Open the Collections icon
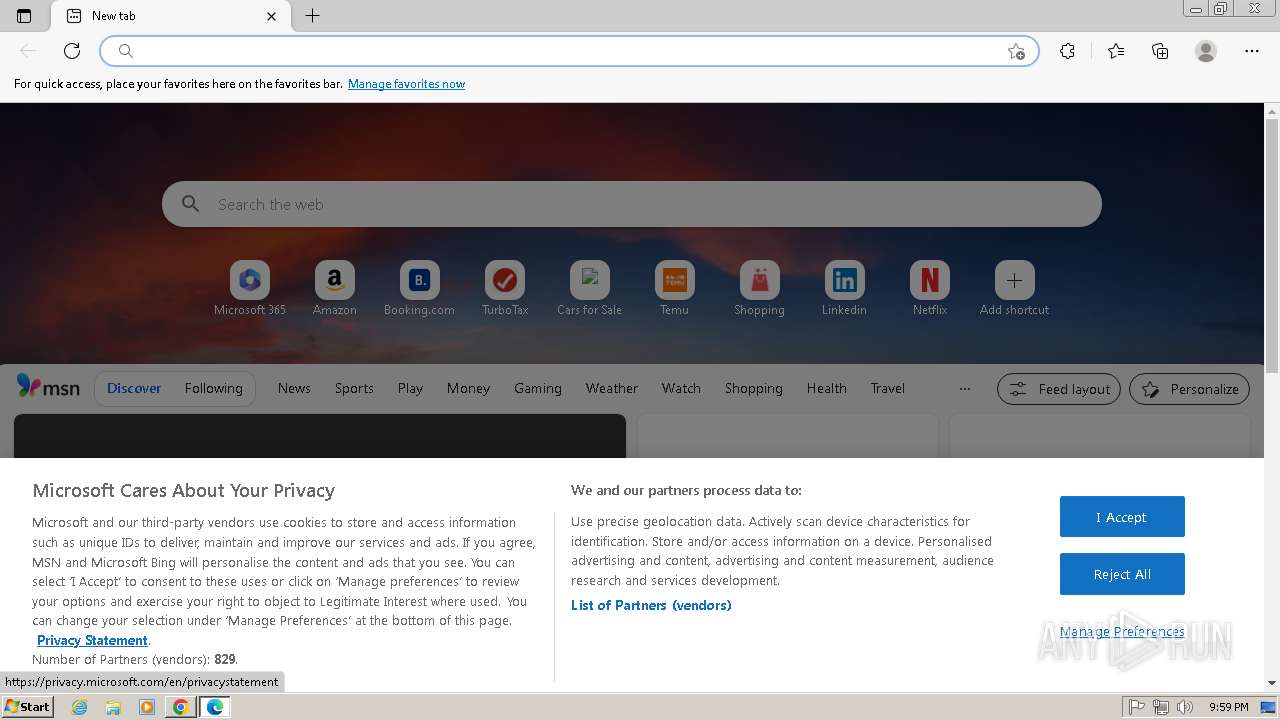This screenshot has width=1280, height=720. pos(1160,51)
